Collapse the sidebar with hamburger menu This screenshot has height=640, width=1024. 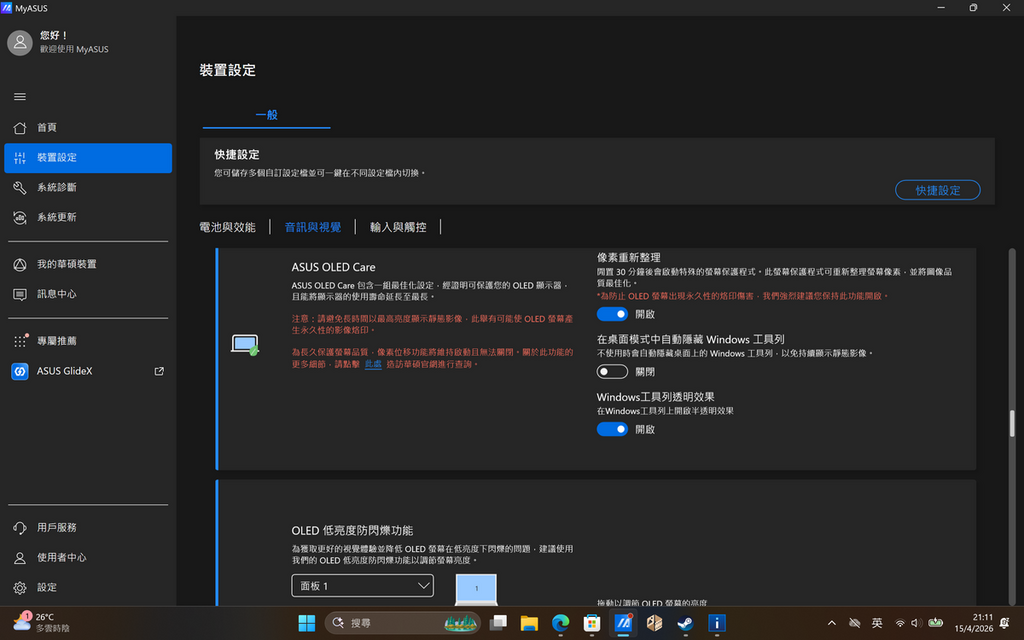coord(20,96)
